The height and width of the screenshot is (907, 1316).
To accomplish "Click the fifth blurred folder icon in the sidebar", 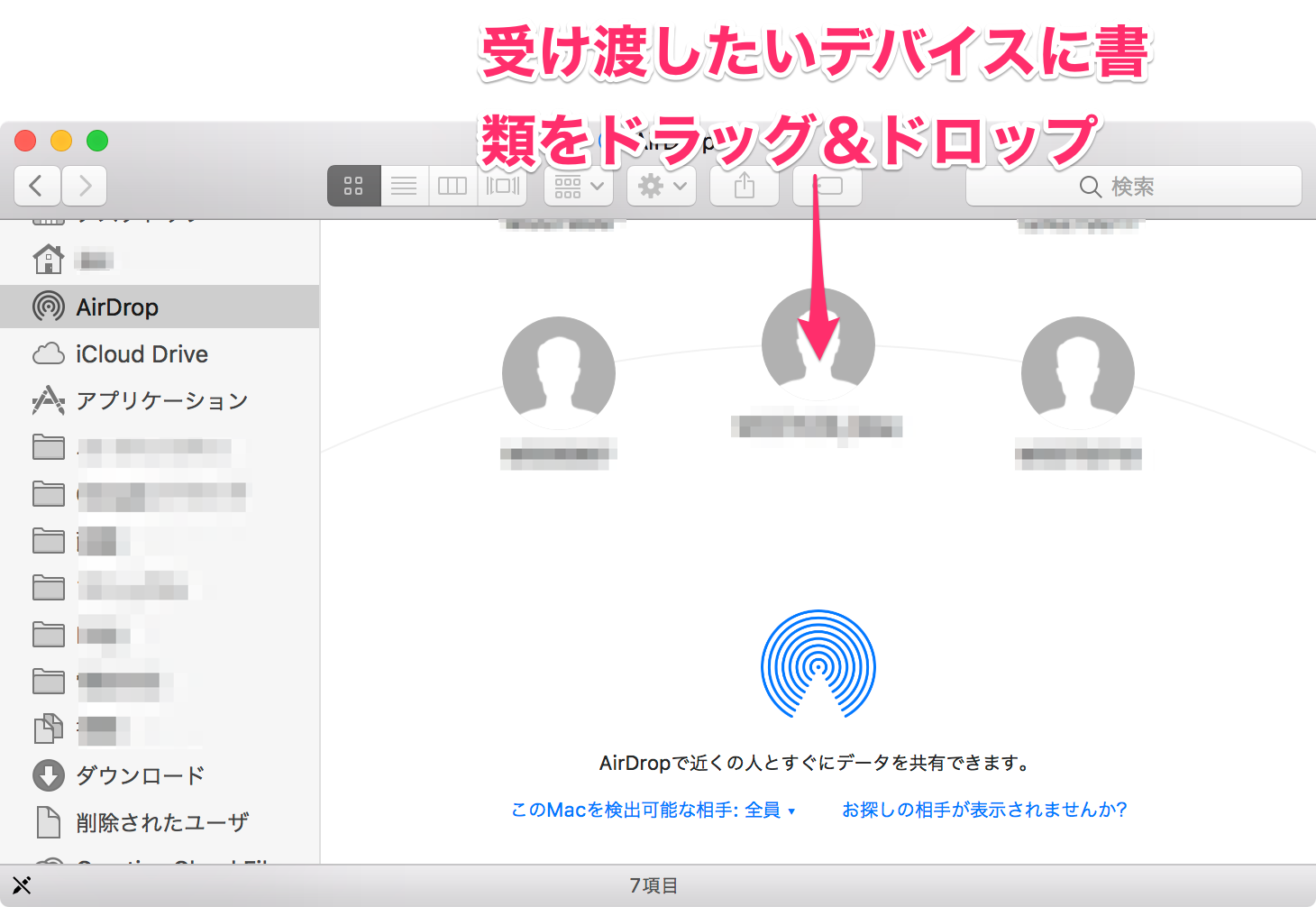I will 48,635.
